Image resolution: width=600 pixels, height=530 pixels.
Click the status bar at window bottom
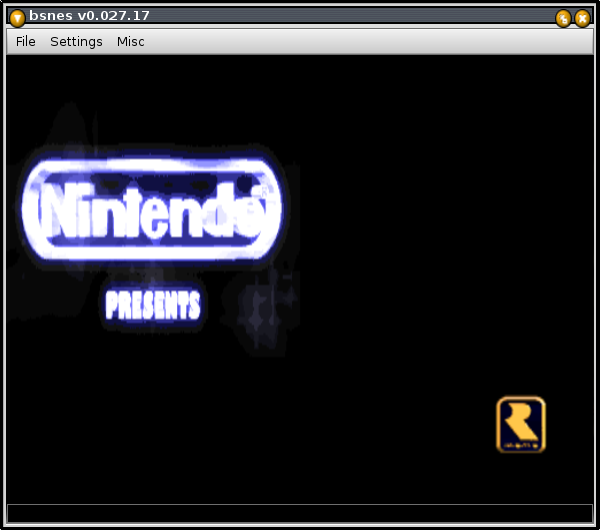click(300, 514)
